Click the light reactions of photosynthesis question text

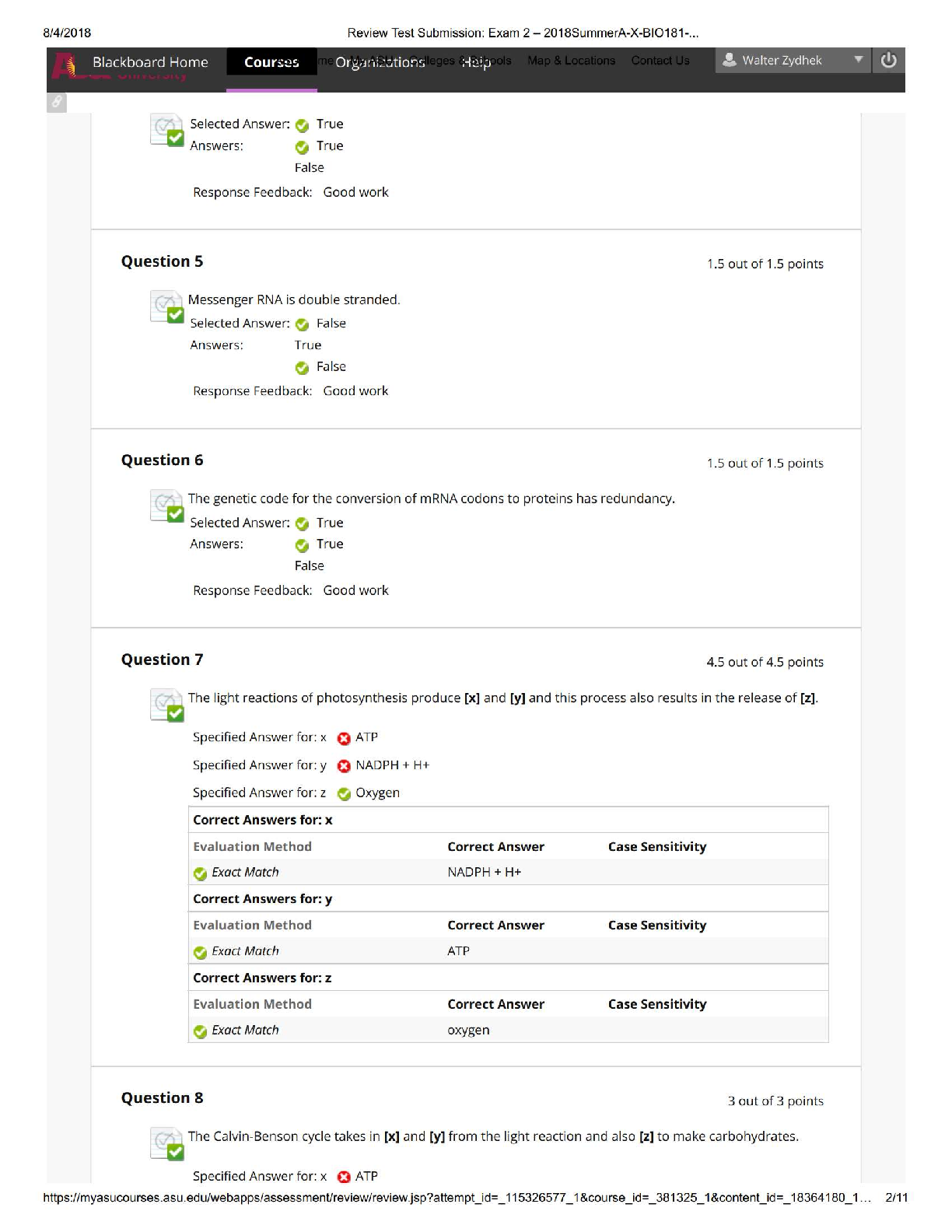click(503, 698)
